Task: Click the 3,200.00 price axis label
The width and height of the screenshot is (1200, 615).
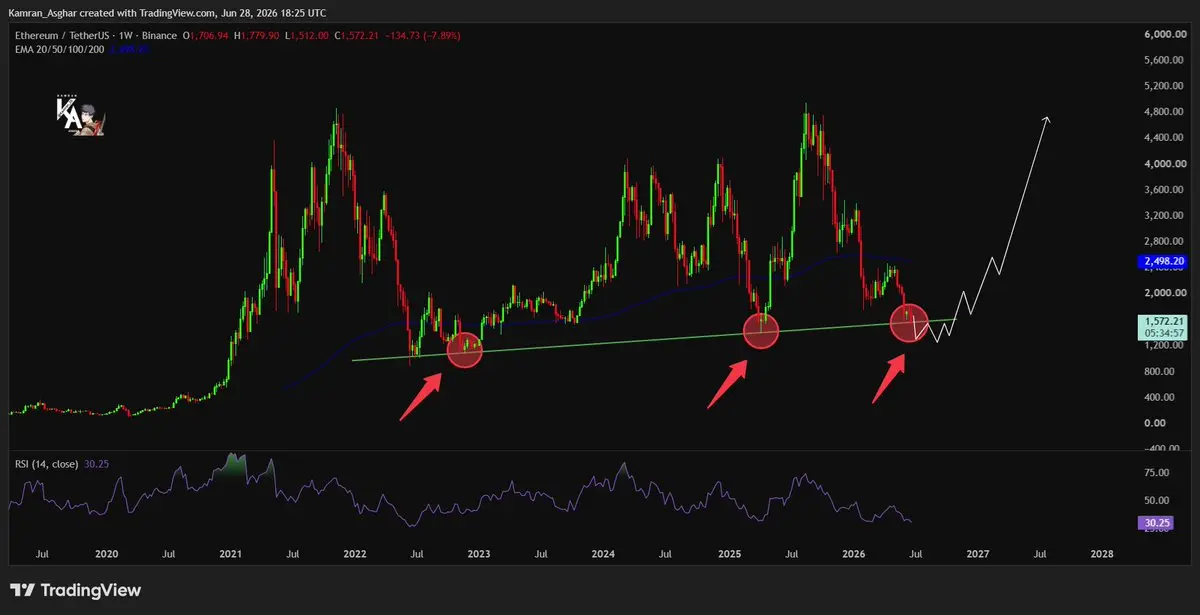Action: point(1163,216)
